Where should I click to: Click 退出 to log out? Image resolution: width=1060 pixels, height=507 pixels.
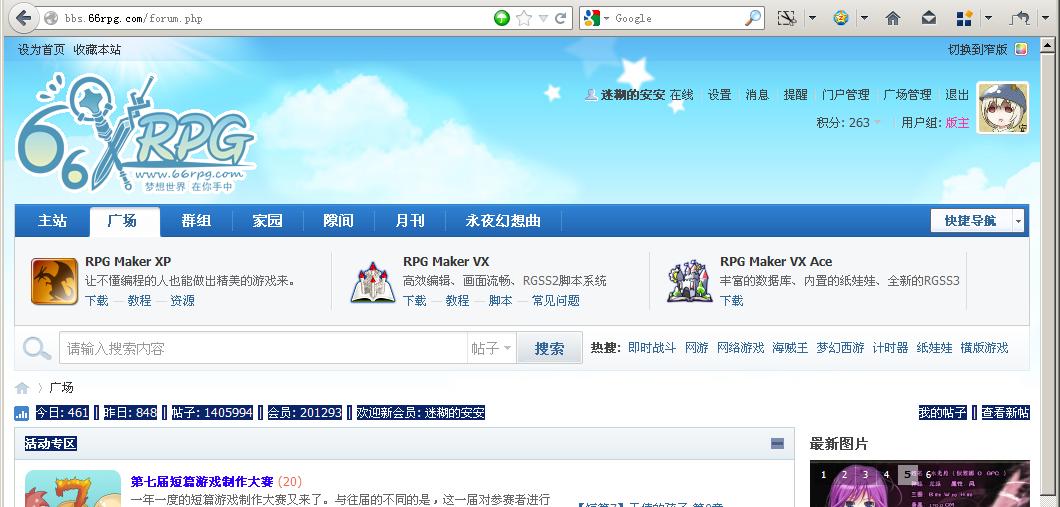point(957,95)
